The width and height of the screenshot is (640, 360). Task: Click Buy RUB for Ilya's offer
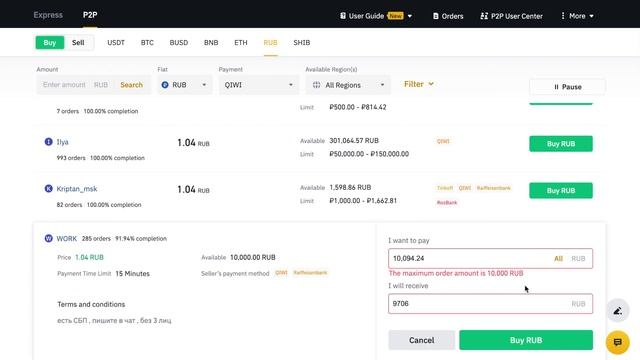click(x=561, y=144)
